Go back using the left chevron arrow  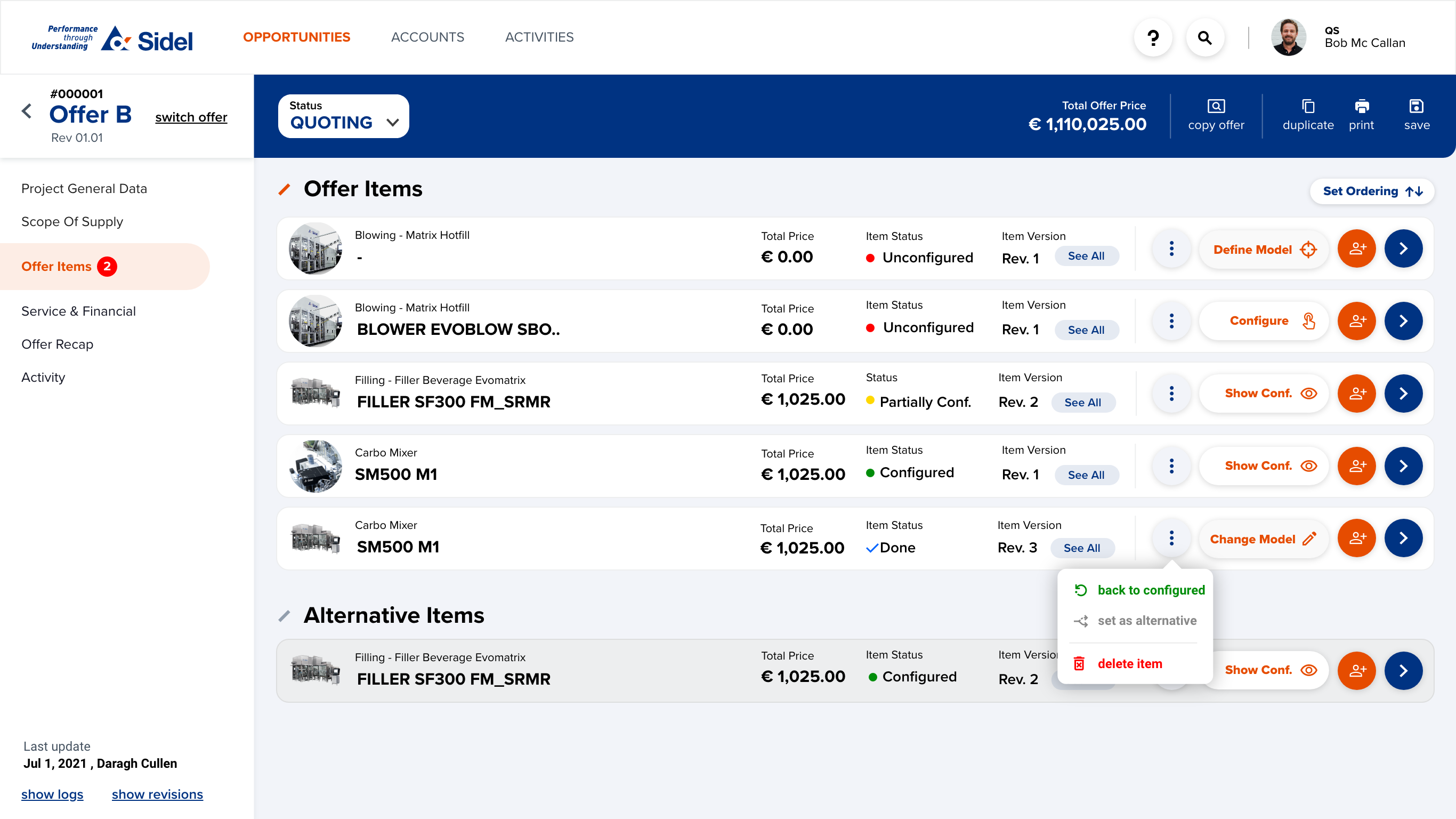point(27,111)
